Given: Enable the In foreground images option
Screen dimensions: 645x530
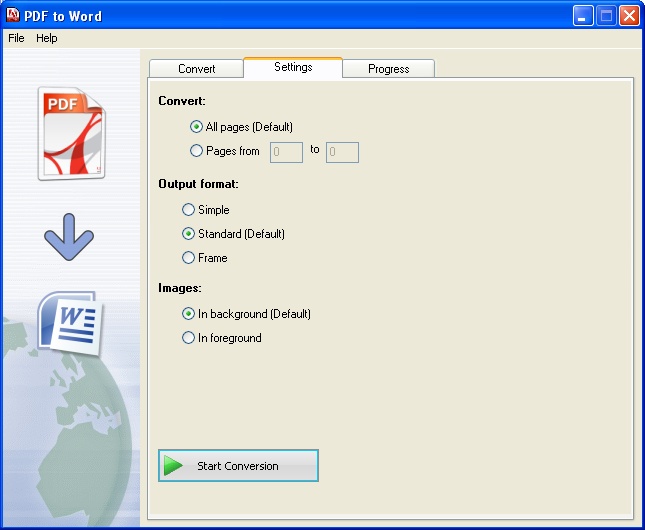Looking at the screenshot, I should 188,338.
